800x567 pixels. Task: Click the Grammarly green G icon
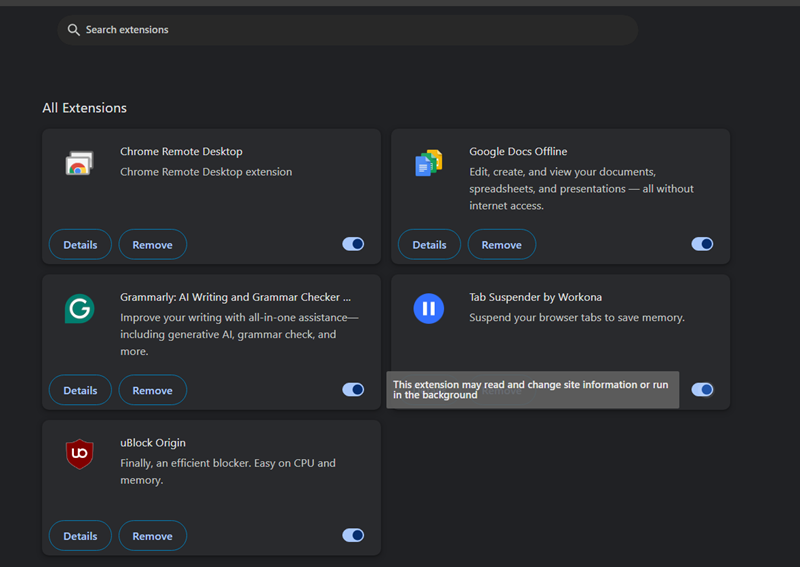[80, 309]
